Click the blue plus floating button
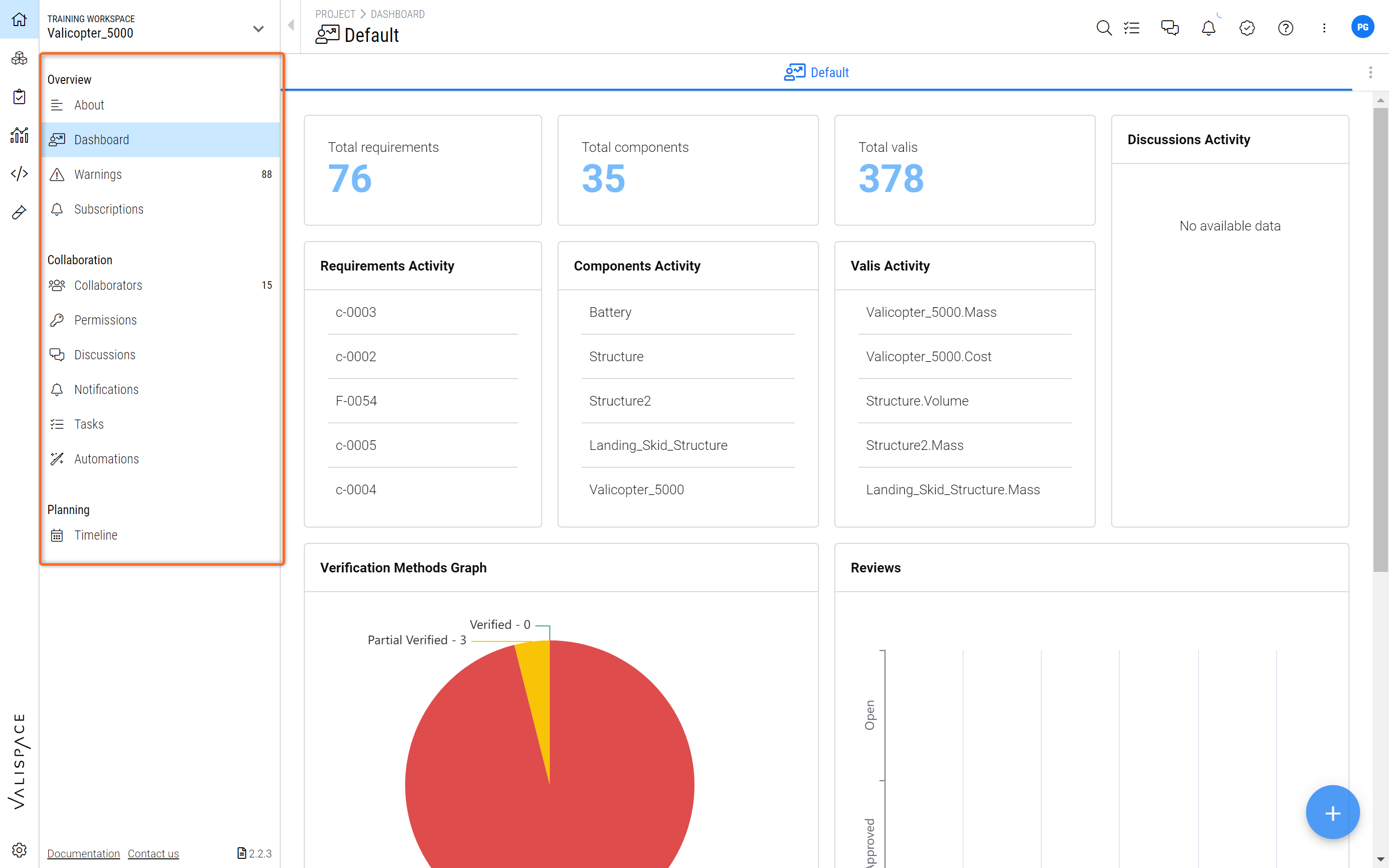Viewport: 1389px width, 868px height. click(x=1332, y=813)
